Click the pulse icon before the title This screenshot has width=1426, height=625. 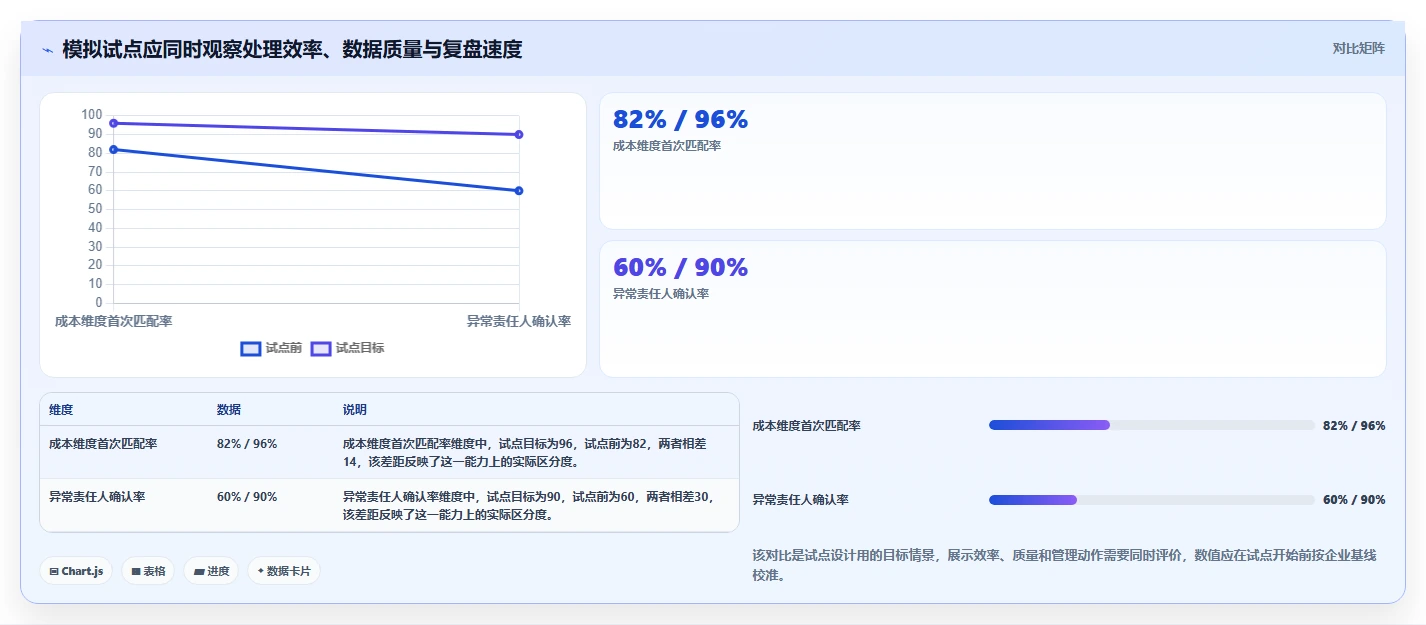tap(47, 50)
